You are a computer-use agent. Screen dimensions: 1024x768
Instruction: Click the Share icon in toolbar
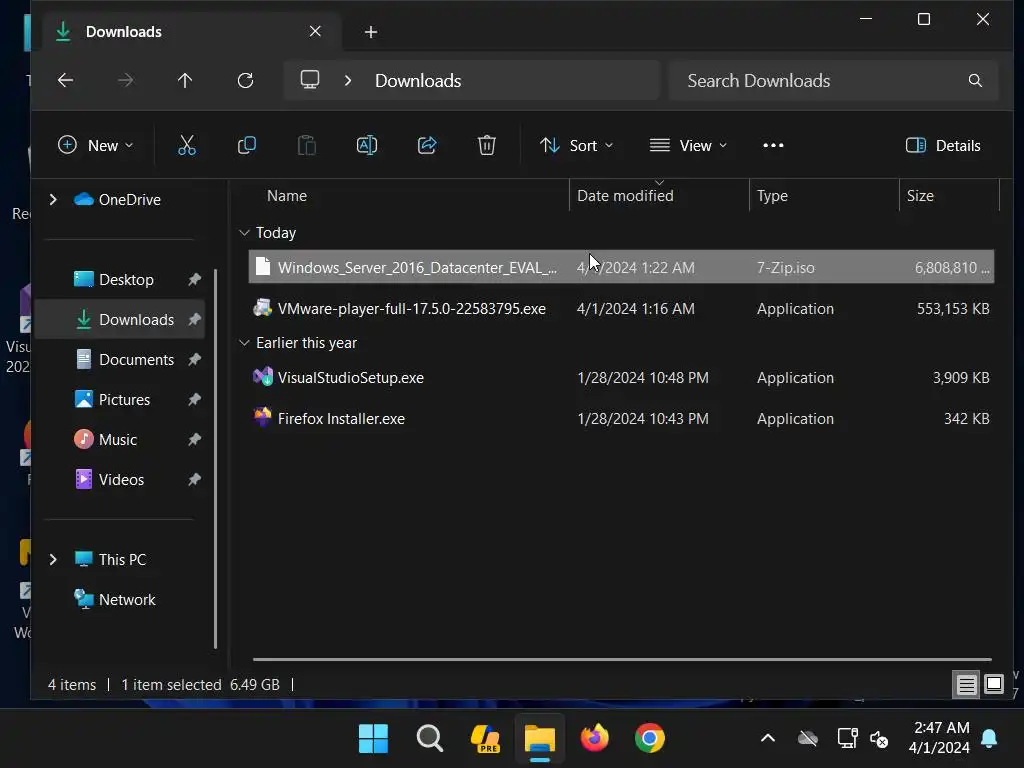click(x=427, y=145)
